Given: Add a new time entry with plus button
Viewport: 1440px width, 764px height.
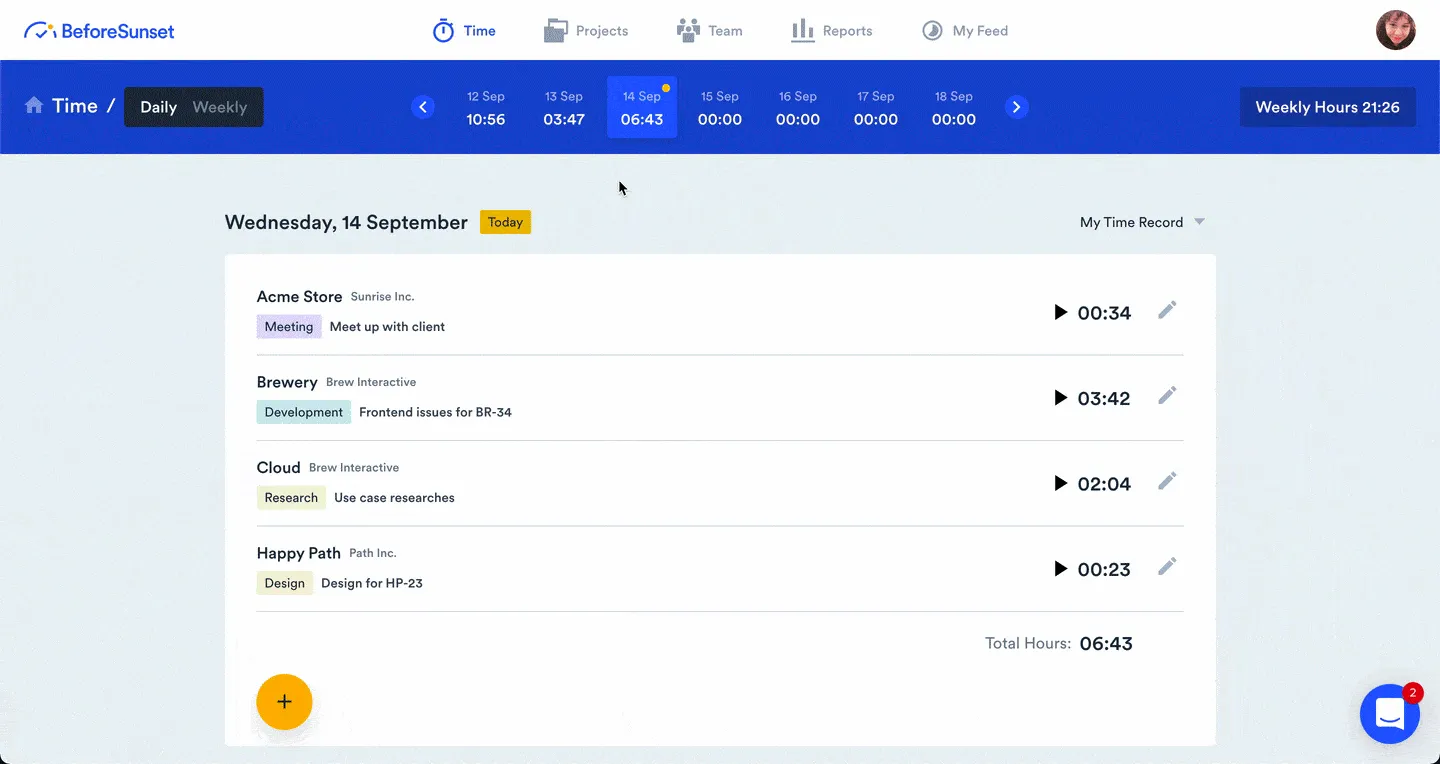Looking at the screenshot, I should [x=284, y=702].
